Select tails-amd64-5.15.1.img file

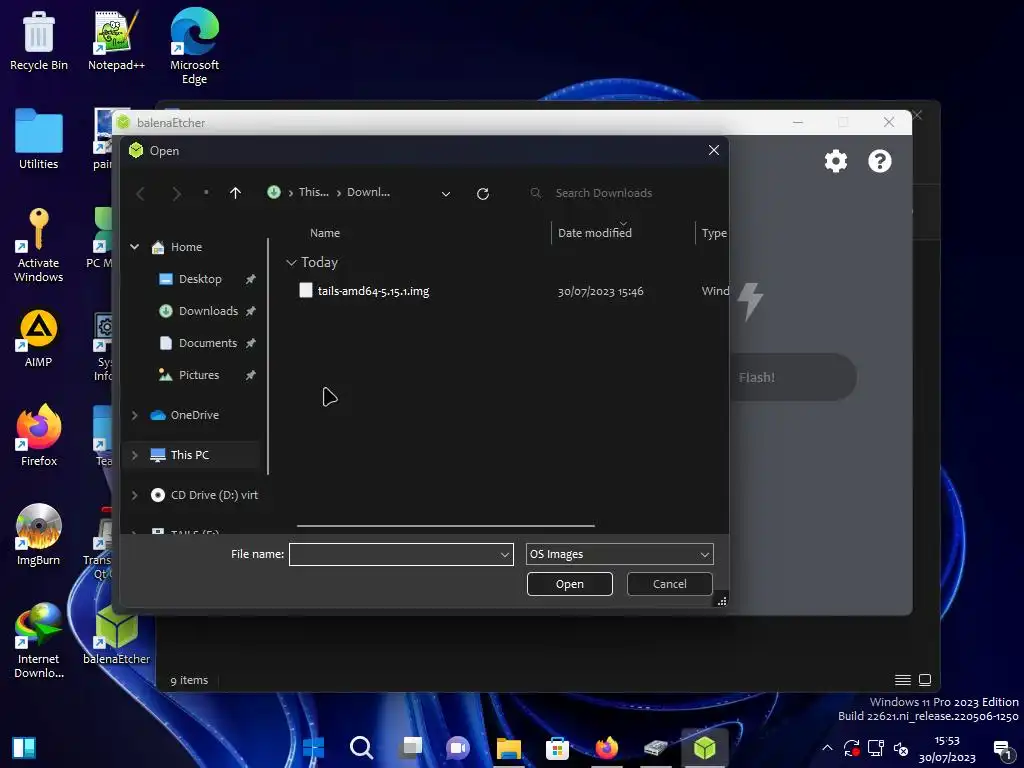click(373, 291)
